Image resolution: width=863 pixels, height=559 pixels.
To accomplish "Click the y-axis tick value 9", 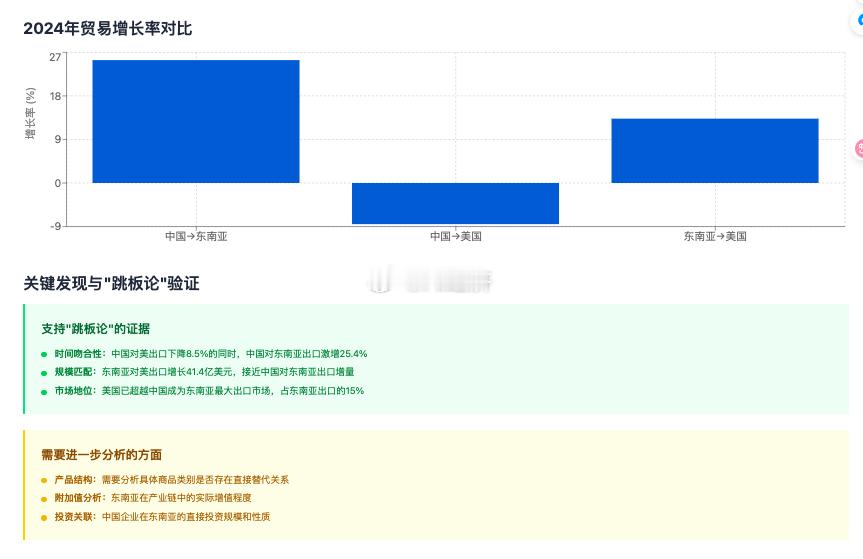I will click(x=58, y=140).
